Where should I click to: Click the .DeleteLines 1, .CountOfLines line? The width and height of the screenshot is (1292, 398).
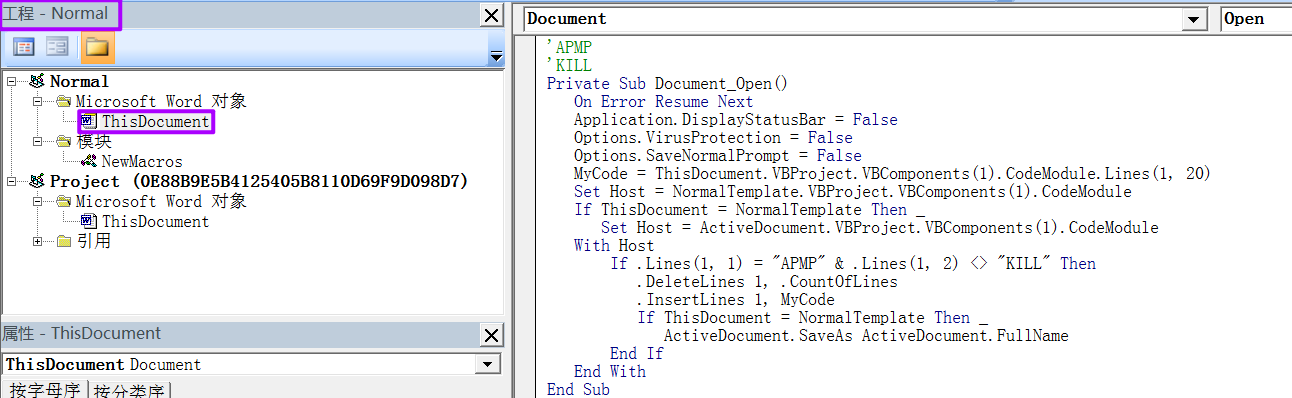(x=767, y=282)
